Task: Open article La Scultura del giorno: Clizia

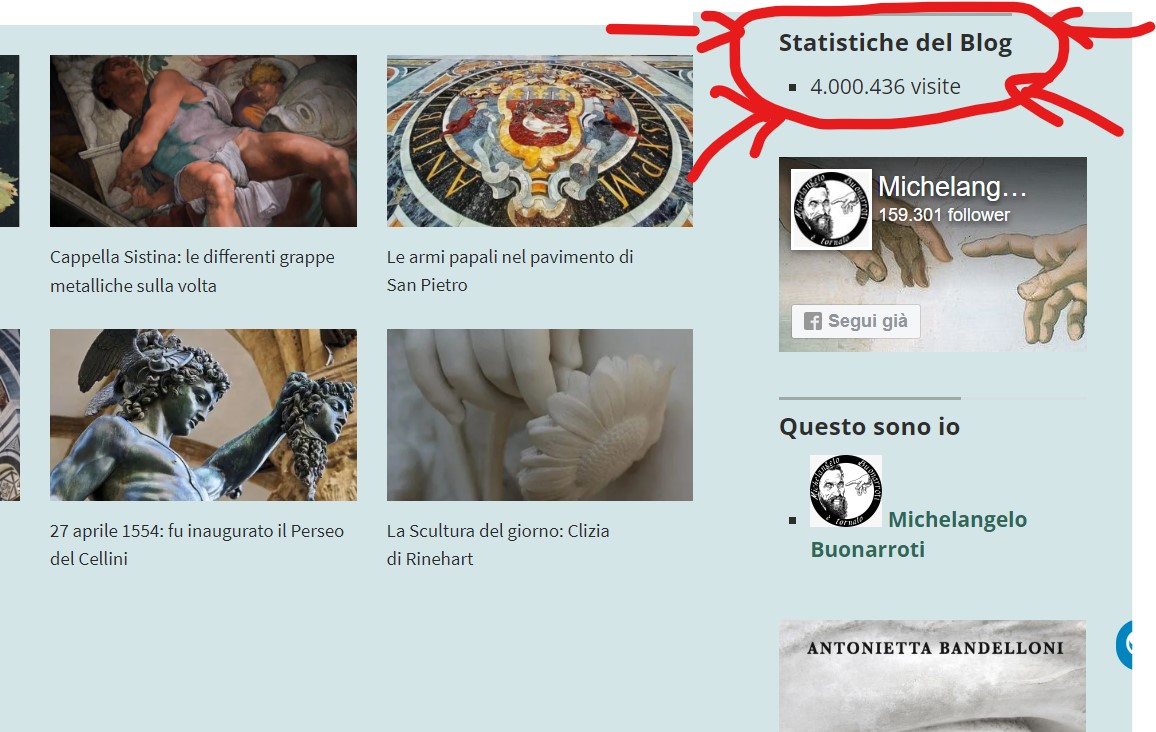Action: coord(498,545)
